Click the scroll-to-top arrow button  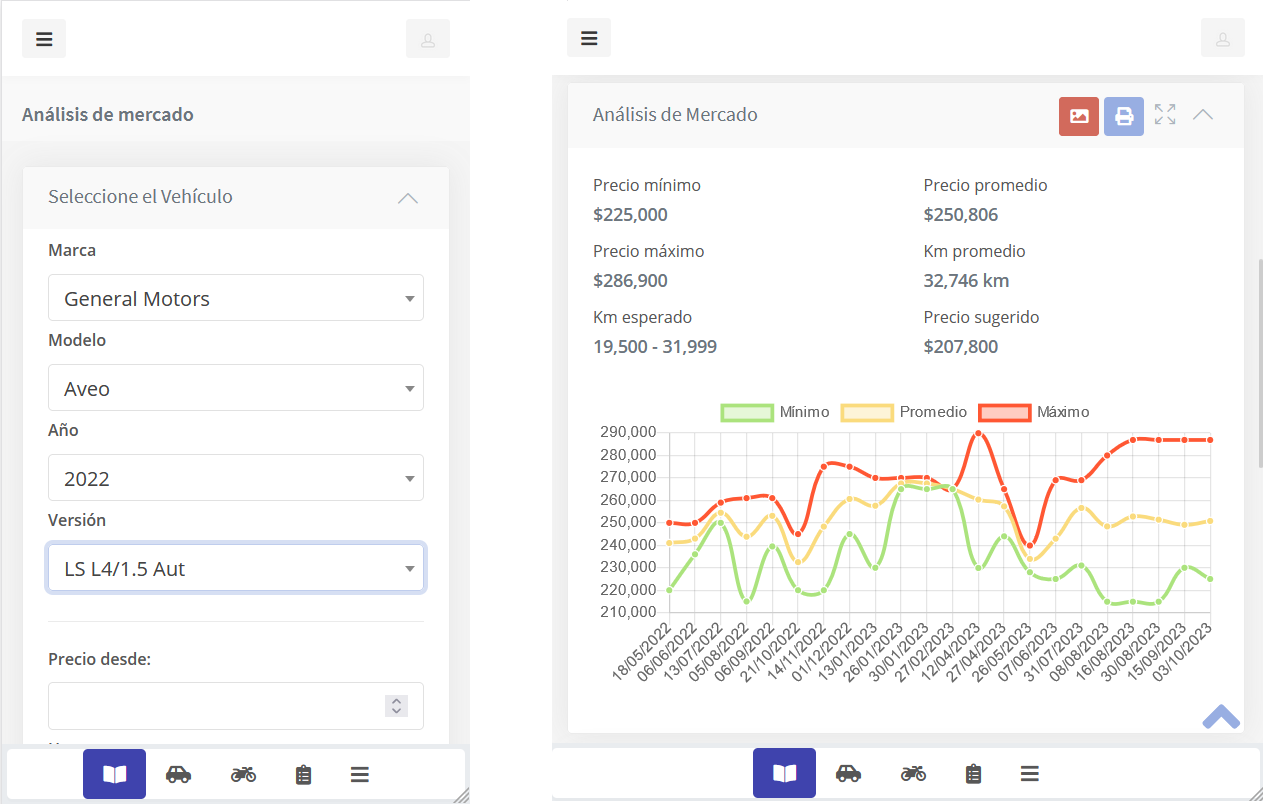tap(1221, 716)
